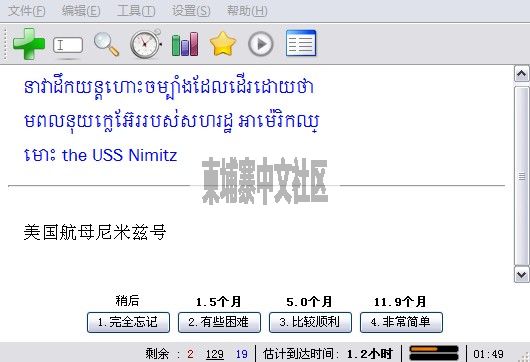Screen dimensions: 530x362
Task: Choose the 2.有些困难 answer button
Action: 219,322
